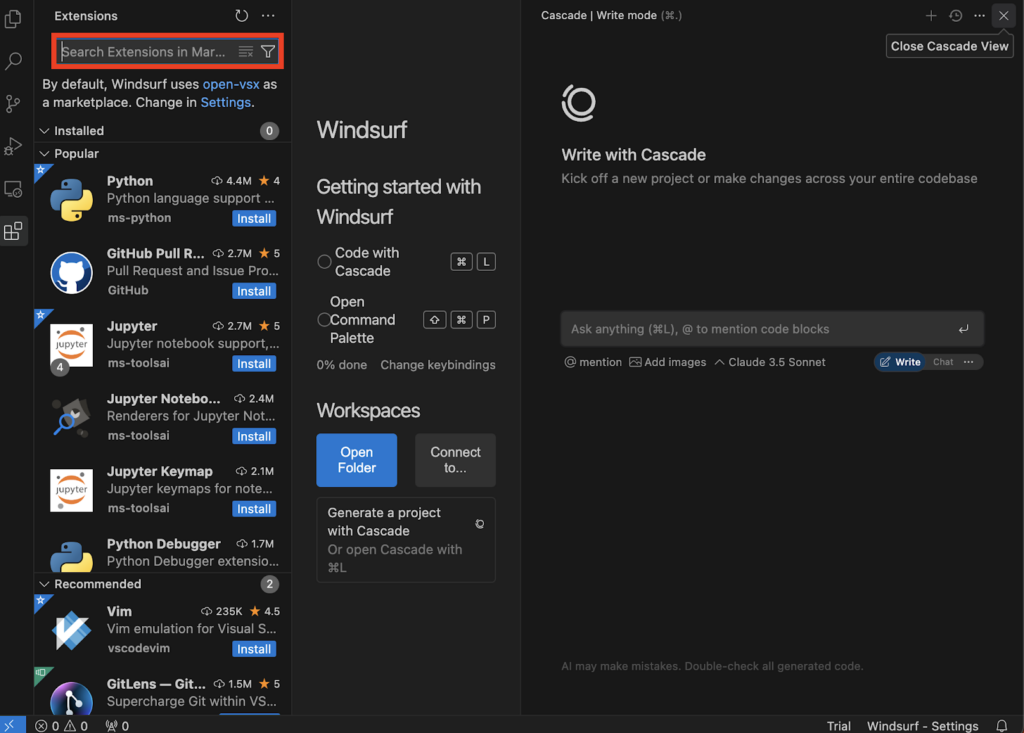Screen dimensions: 1024x733
Task: Open more mode options next to Chat
Action: (x=968, y=362)
